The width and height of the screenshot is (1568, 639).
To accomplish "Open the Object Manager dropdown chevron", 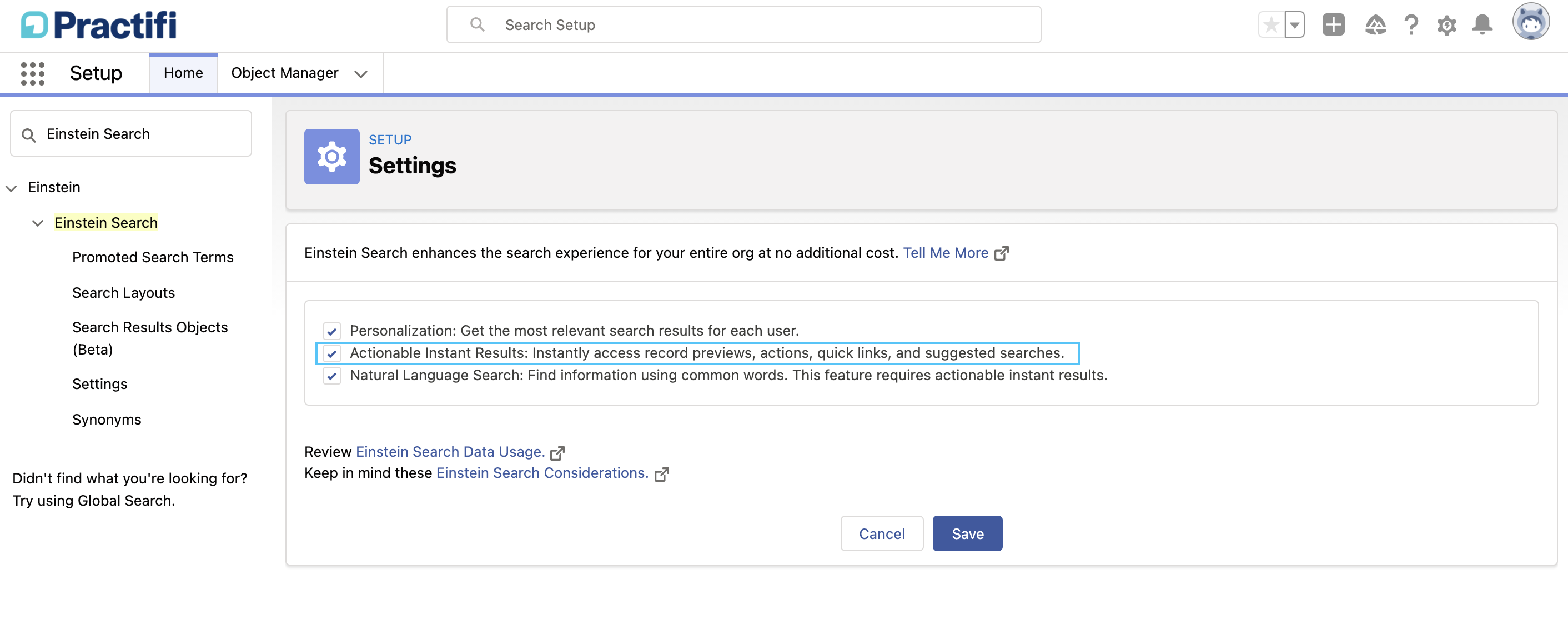I will point(361,74).
